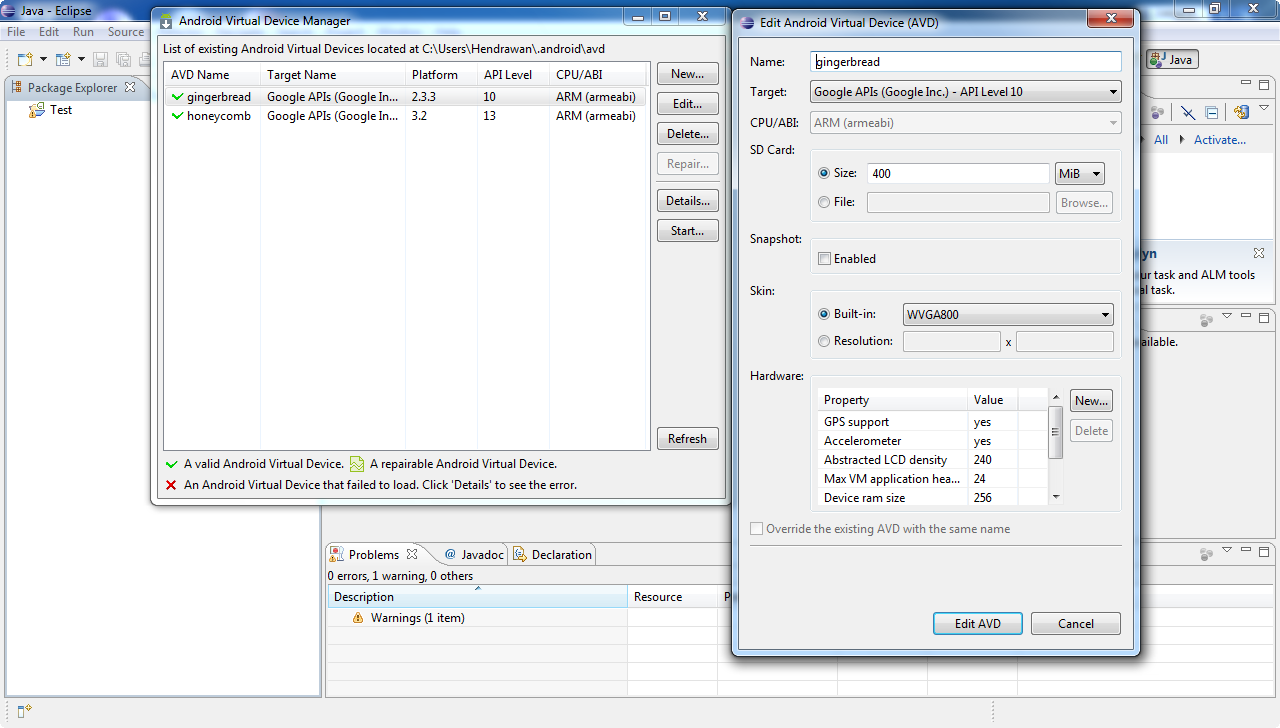Viewport: 1280px width, 728px height.
Task: Switch to the Declaration tab
Action: [x=553, y=555]
